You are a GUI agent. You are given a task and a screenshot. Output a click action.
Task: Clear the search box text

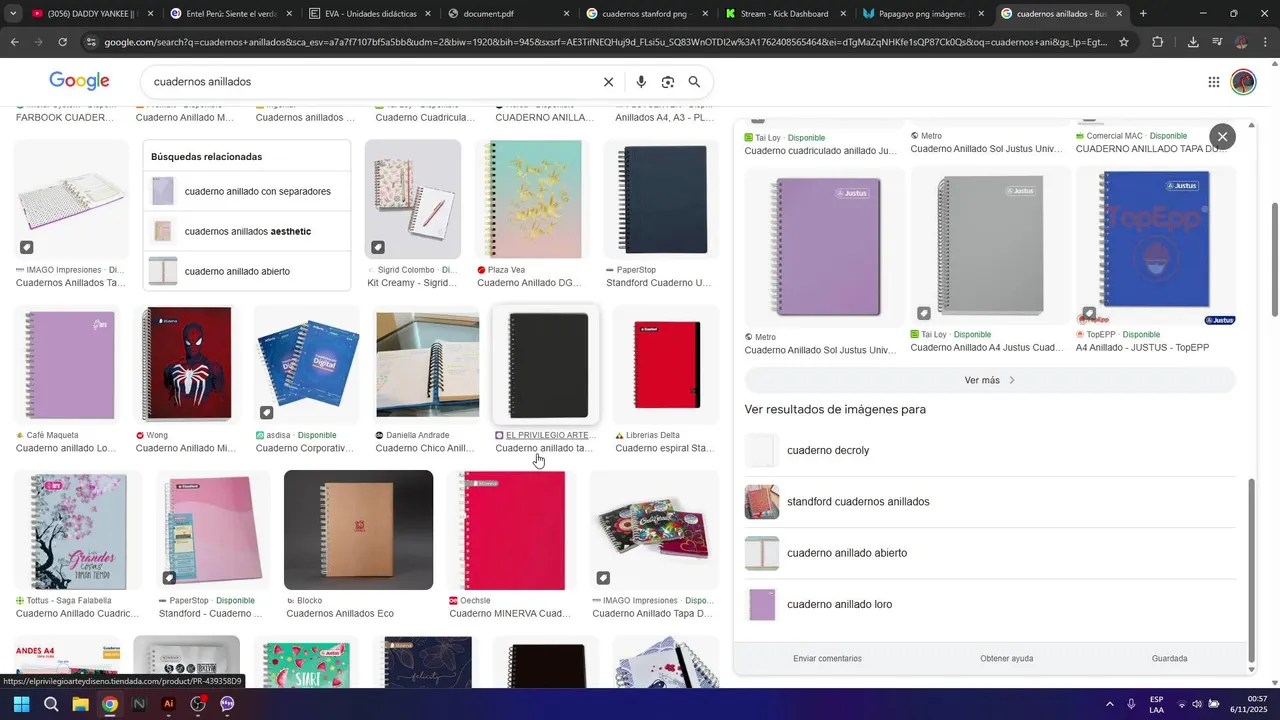608,82
